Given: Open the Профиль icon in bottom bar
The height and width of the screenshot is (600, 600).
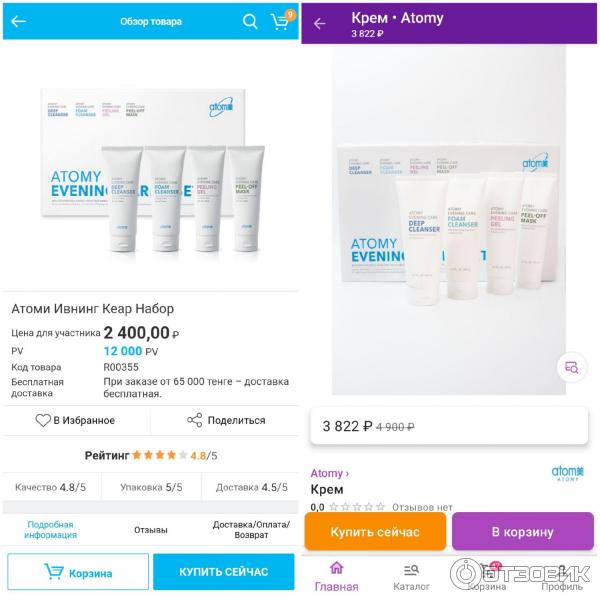Looking at the screenshot, I should [x=561, y=570].
